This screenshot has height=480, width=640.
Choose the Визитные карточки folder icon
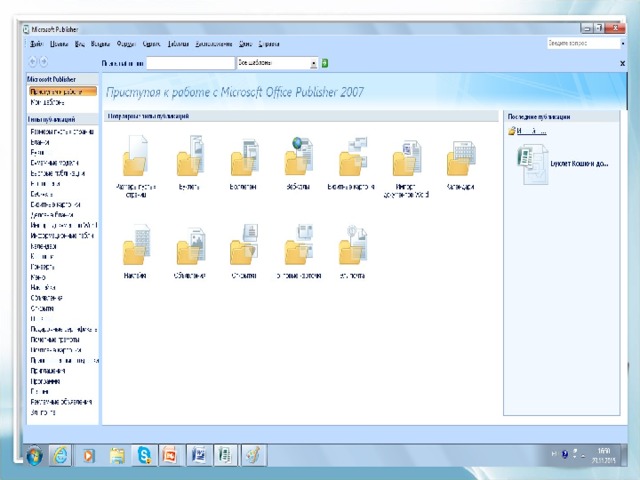[352, 160]
